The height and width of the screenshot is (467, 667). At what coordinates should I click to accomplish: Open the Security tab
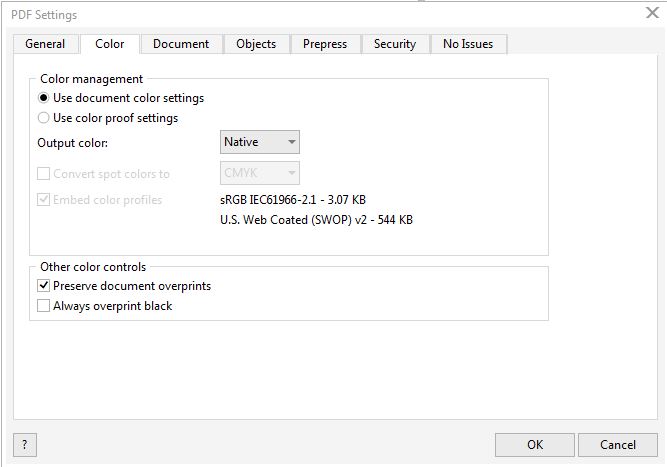coord(395,44)
